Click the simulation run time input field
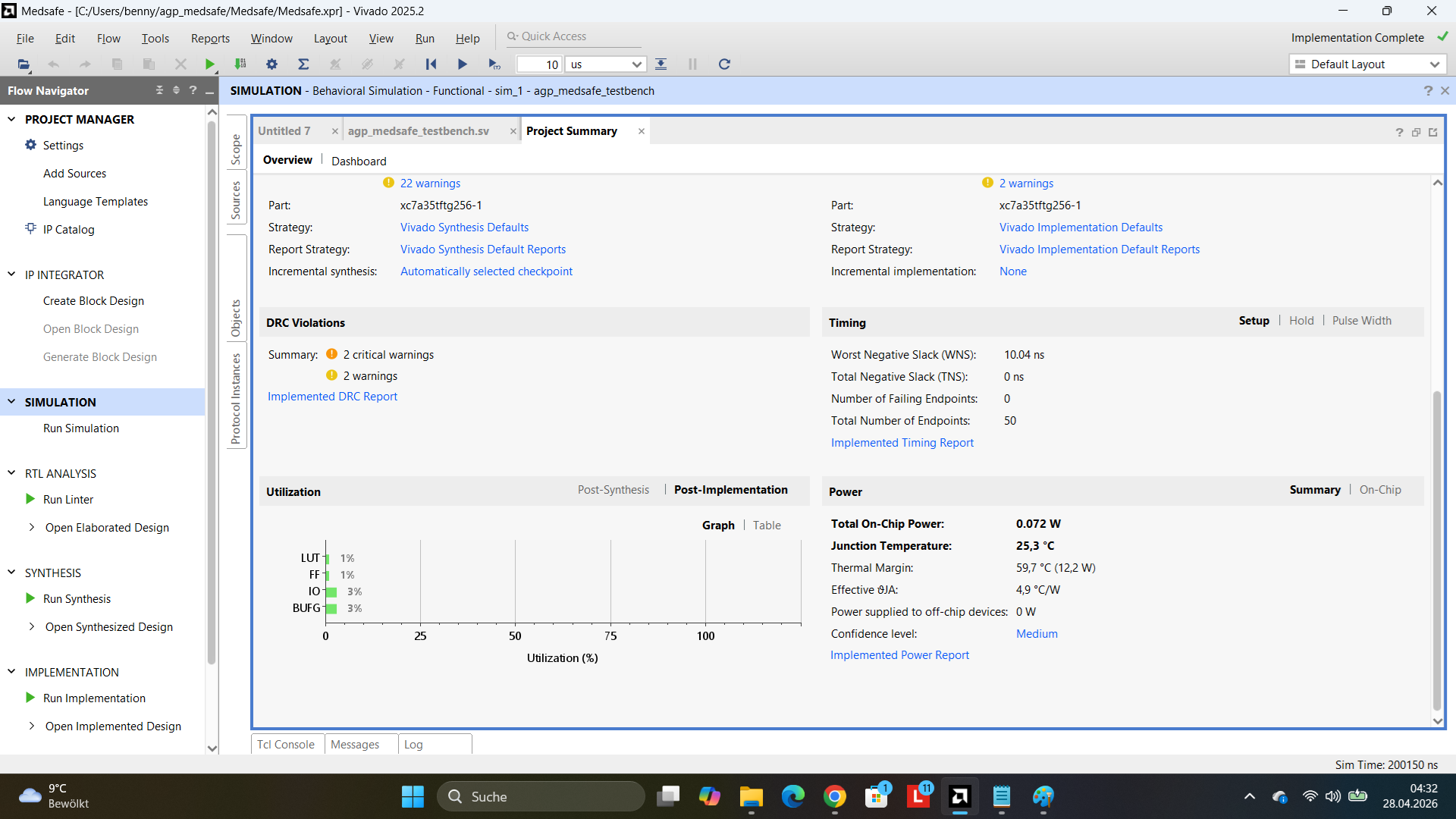The width and height of the screenshot is (1456, 819). (x=539, y=64)
